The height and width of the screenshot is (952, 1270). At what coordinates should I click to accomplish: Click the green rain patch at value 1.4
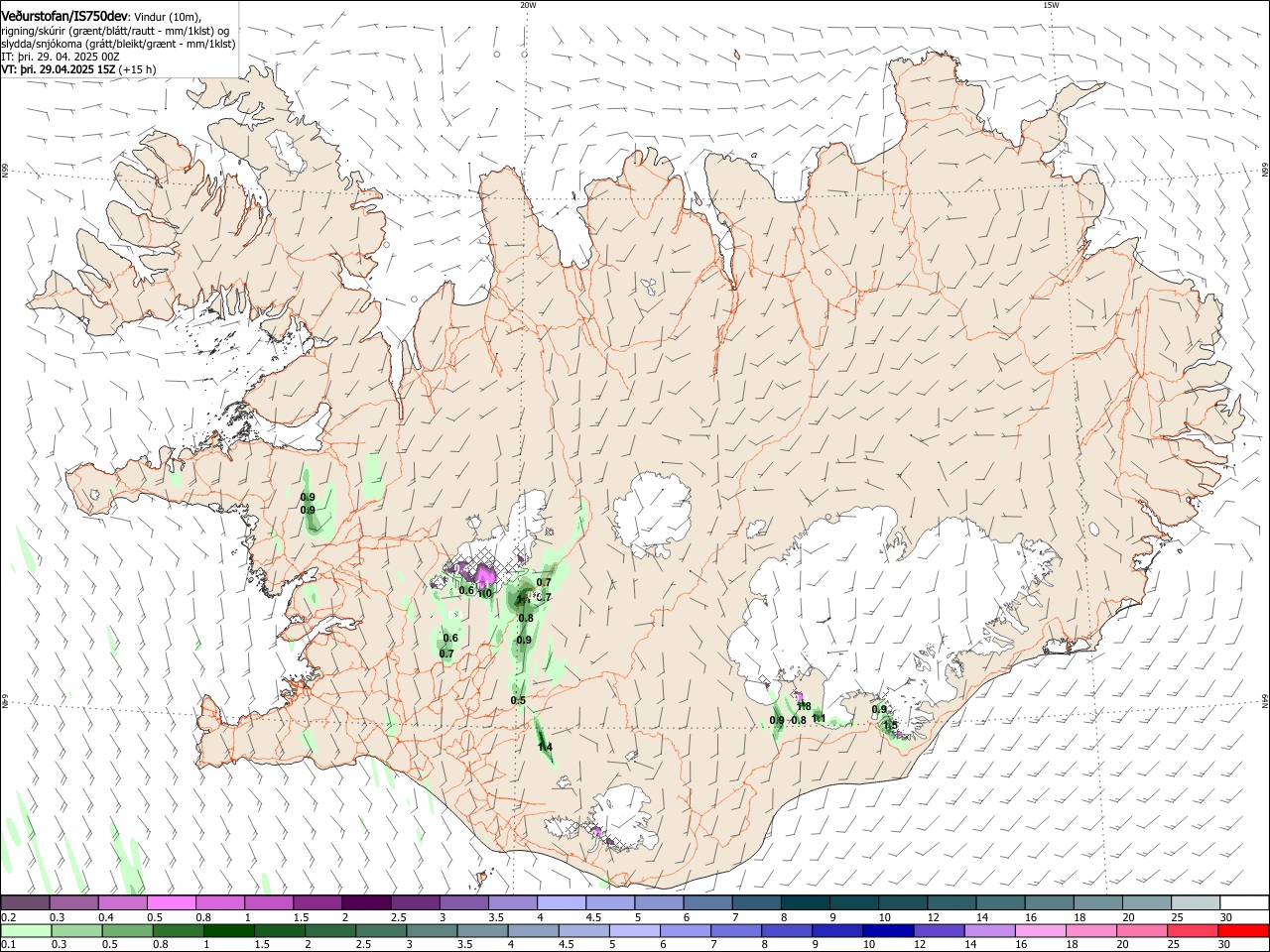tap(543, 739)
